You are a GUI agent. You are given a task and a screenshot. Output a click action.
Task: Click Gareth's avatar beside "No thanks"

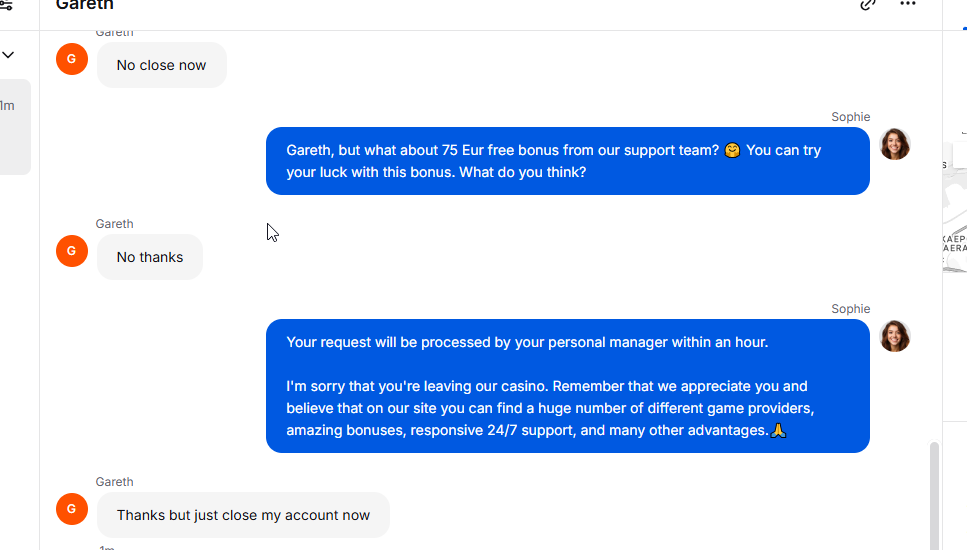point(72,251)
